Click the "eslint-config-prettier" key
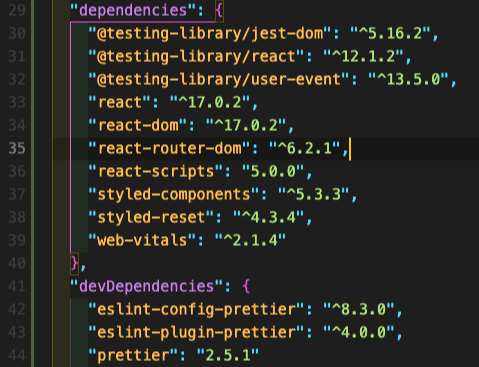The height and width of the screenshot is (367, 479). pos(196,309)
